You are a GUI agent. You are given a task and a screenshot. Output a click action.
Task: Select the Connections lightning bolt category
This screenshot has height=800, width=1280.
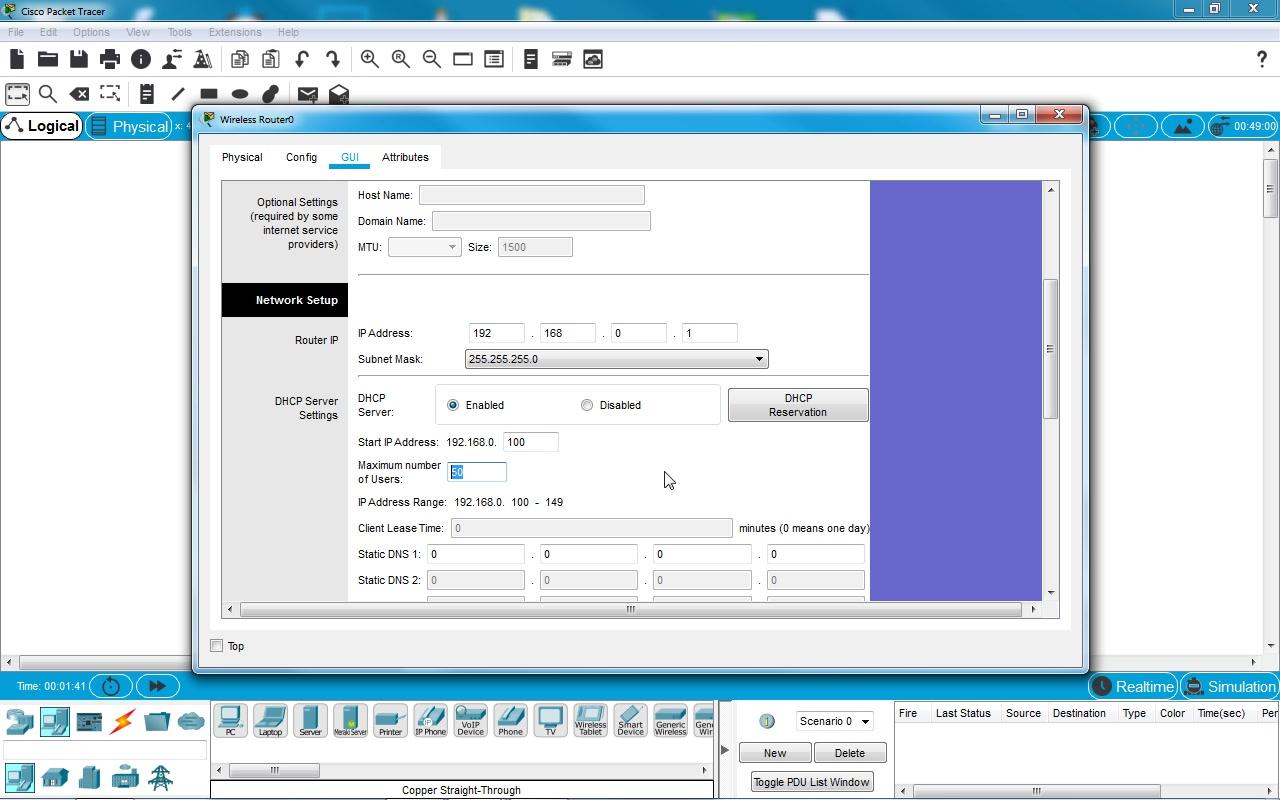click(x=123, y=721)
